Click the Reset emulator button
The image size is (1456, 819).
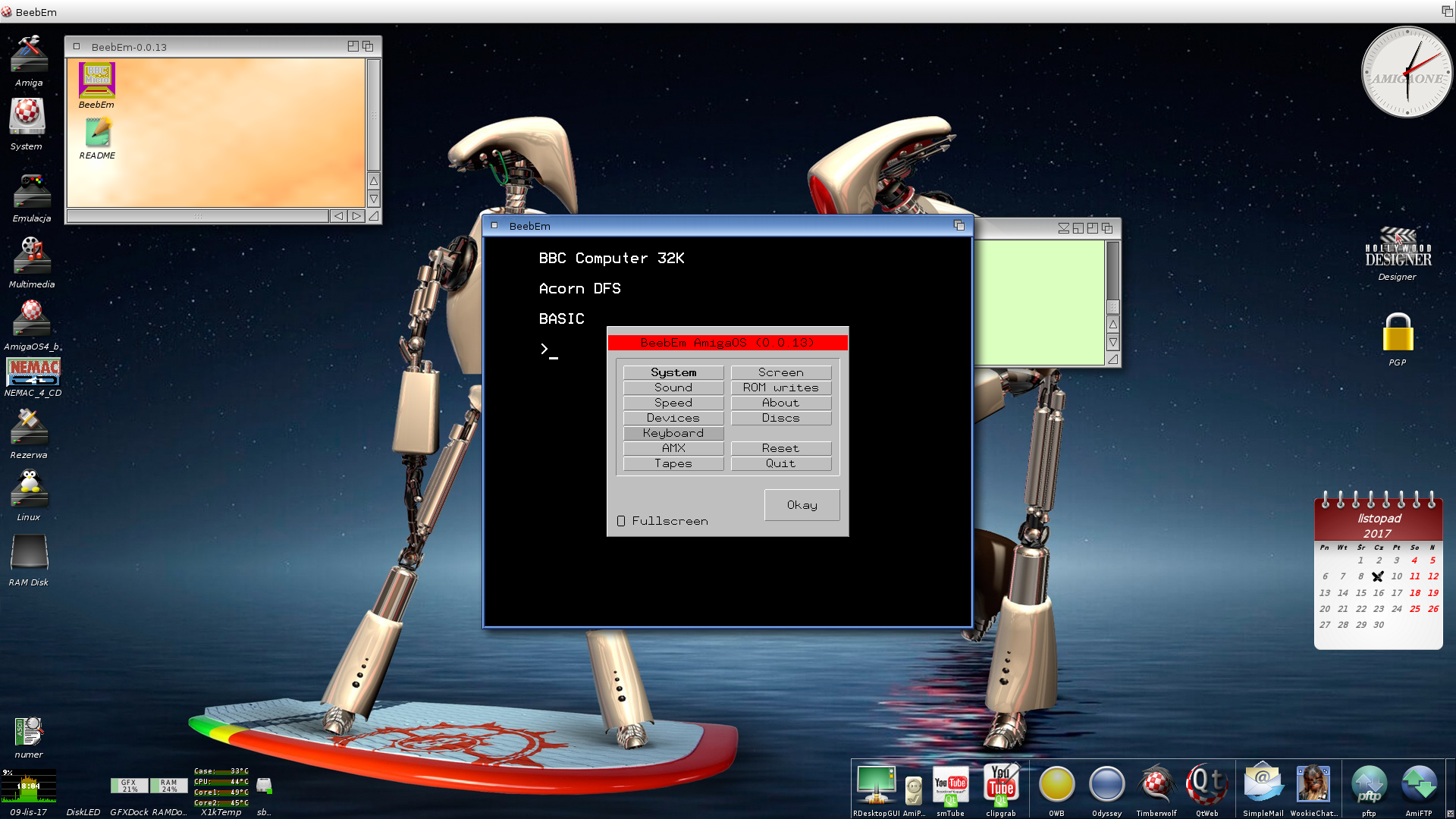(781, 448)
